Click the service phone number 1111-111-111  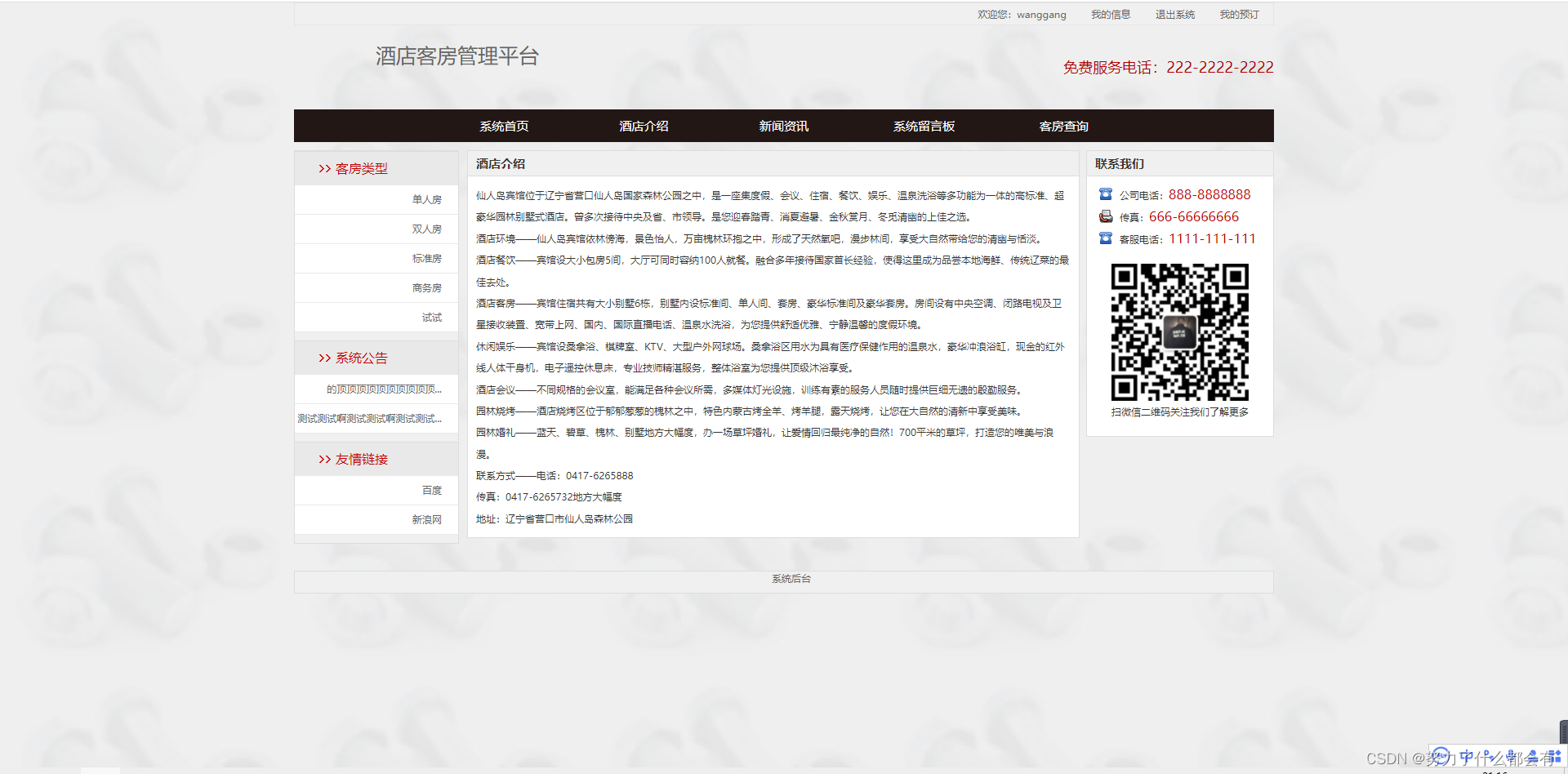tap(1212, 238)
